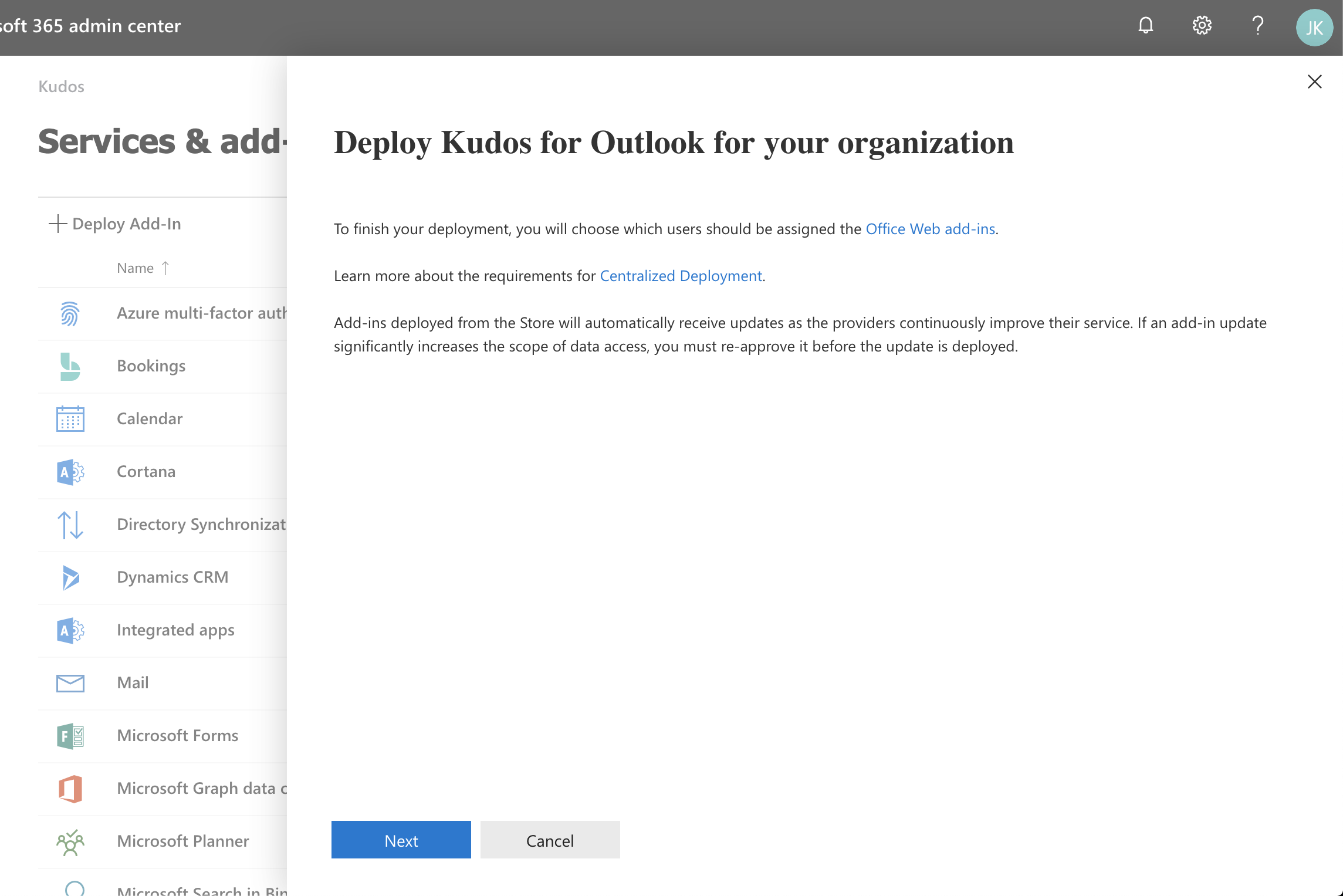Click the Cancel button
The height and width of the screenshot is (896, 1343).
coord(550,840)
